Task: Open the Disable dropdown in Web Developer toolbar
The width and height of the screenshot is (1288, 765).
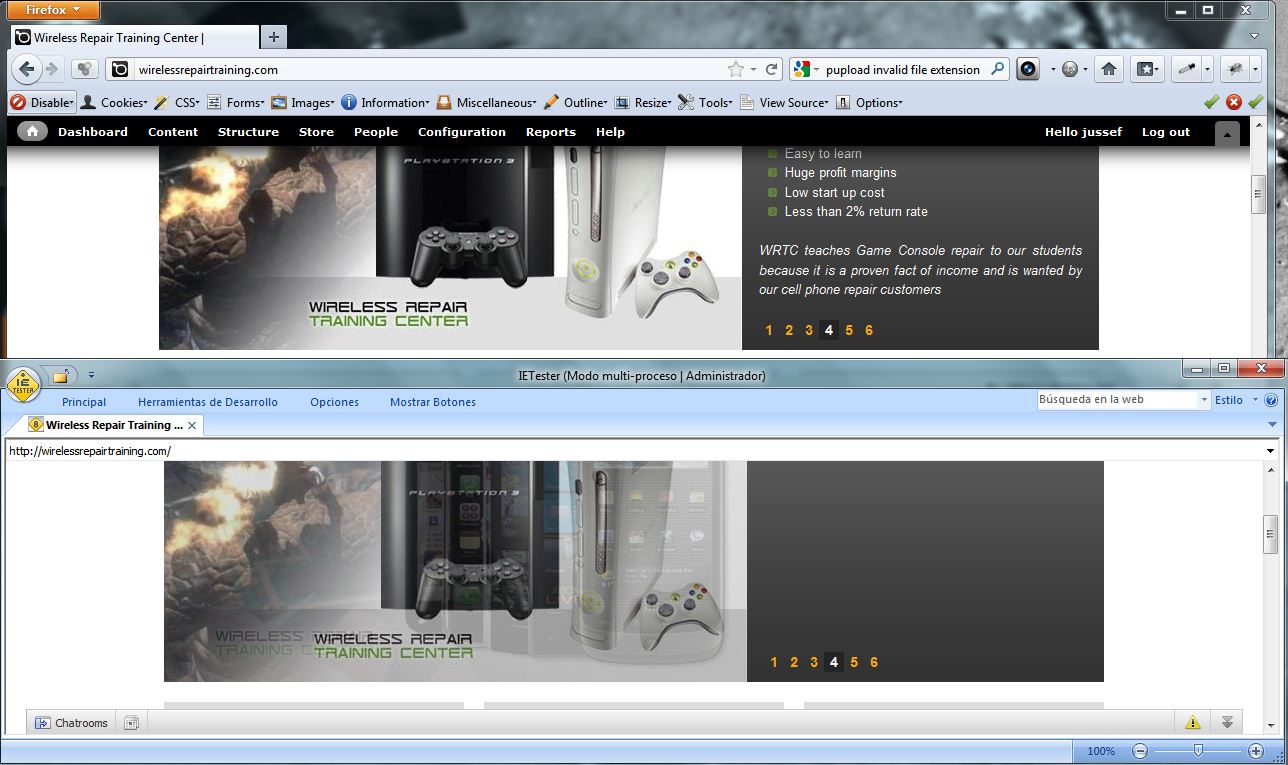Action: [42, 102]
